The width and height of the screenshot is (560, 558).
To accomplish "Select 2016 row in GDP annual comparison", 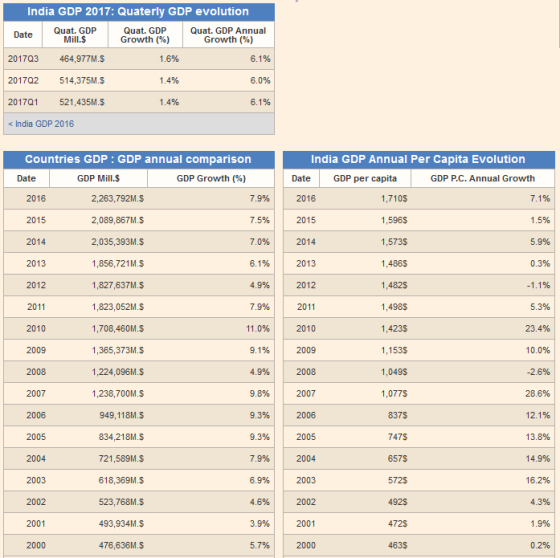I will [139, 199].
